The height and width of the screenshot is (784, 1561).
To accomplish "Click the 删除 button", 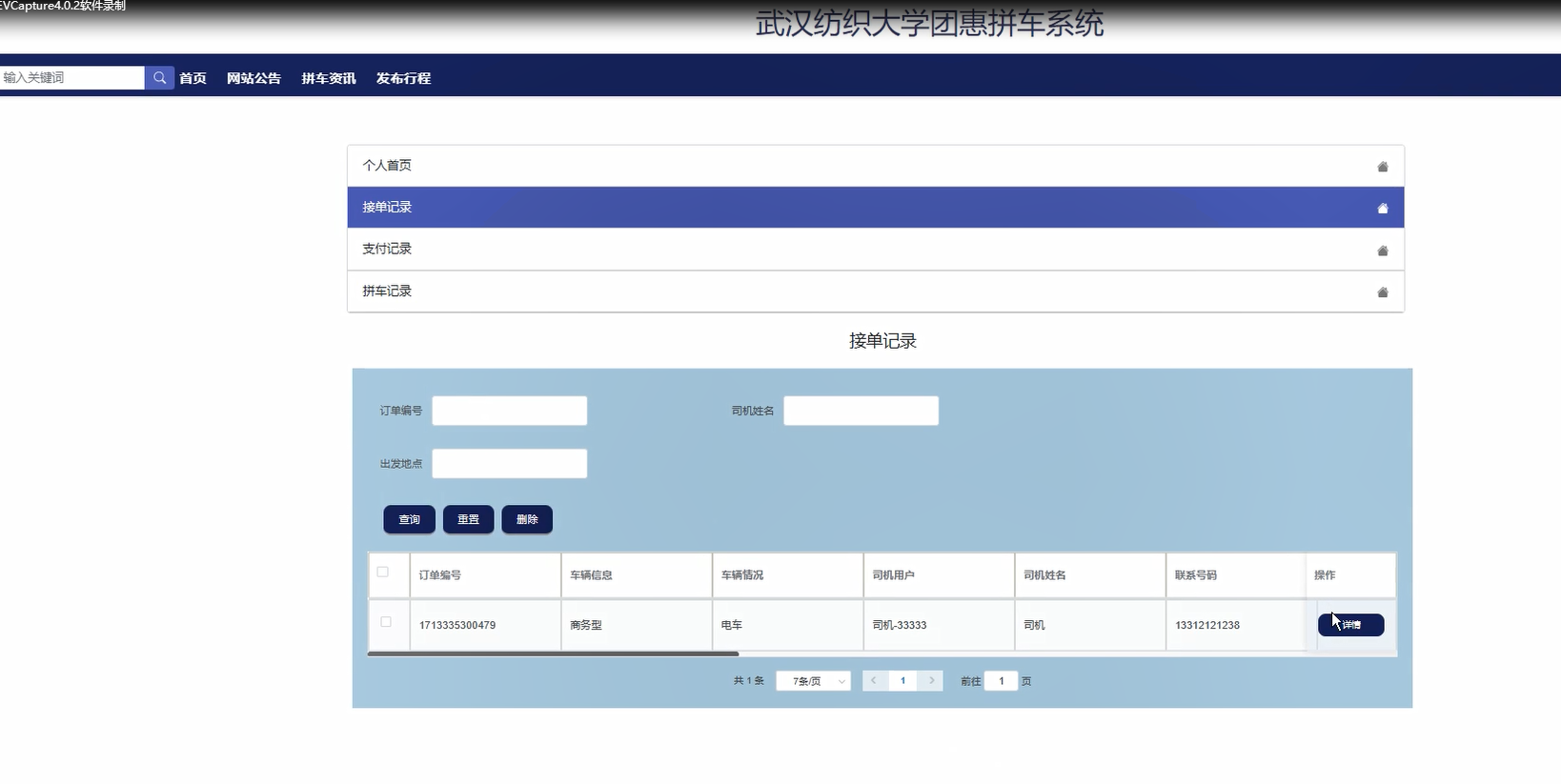I will click(527, 519).
